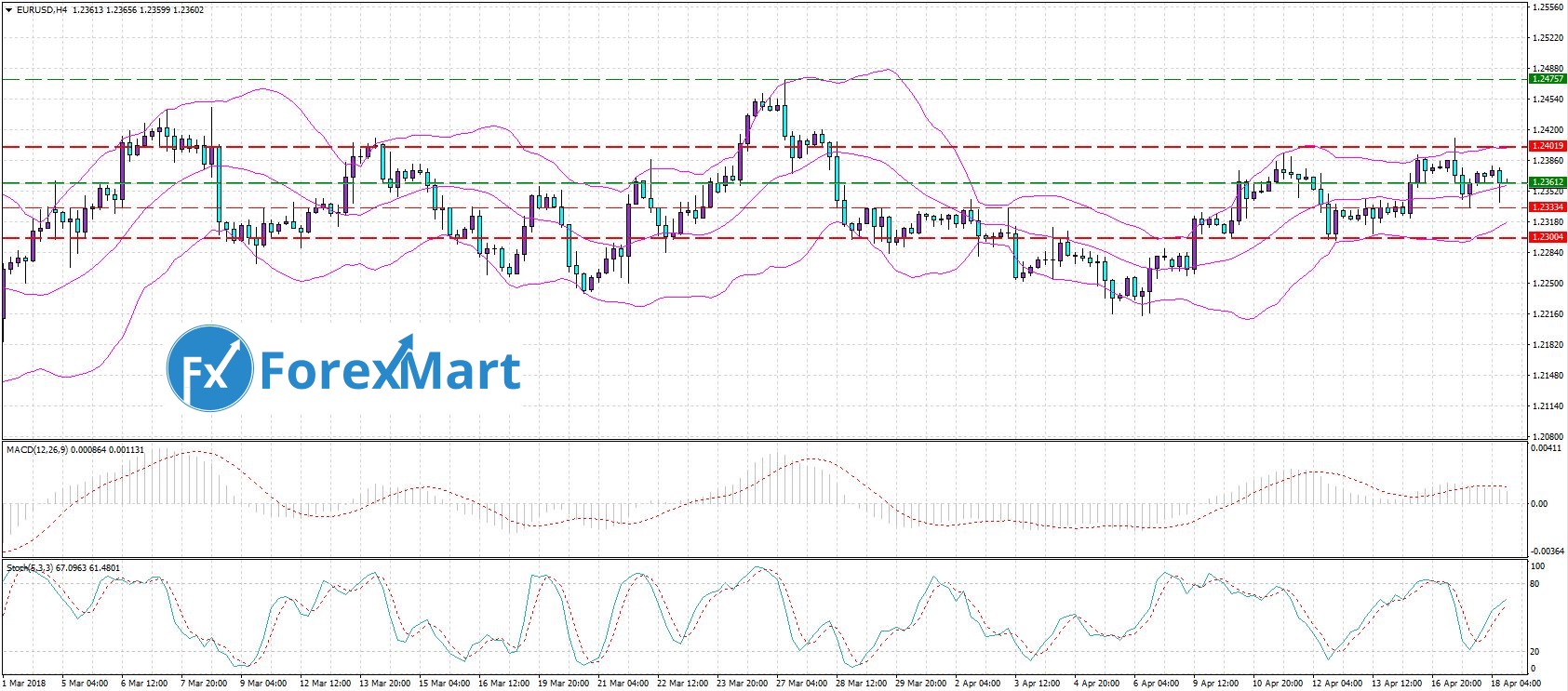Click the 6 Apr 04:00 time label
The image size is (1568, 691).
(1156, 684)
